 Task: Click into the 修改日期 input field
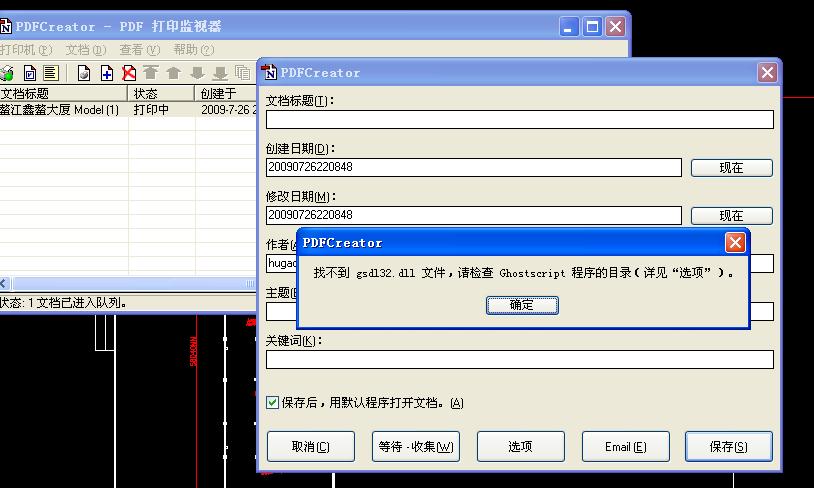473,215
